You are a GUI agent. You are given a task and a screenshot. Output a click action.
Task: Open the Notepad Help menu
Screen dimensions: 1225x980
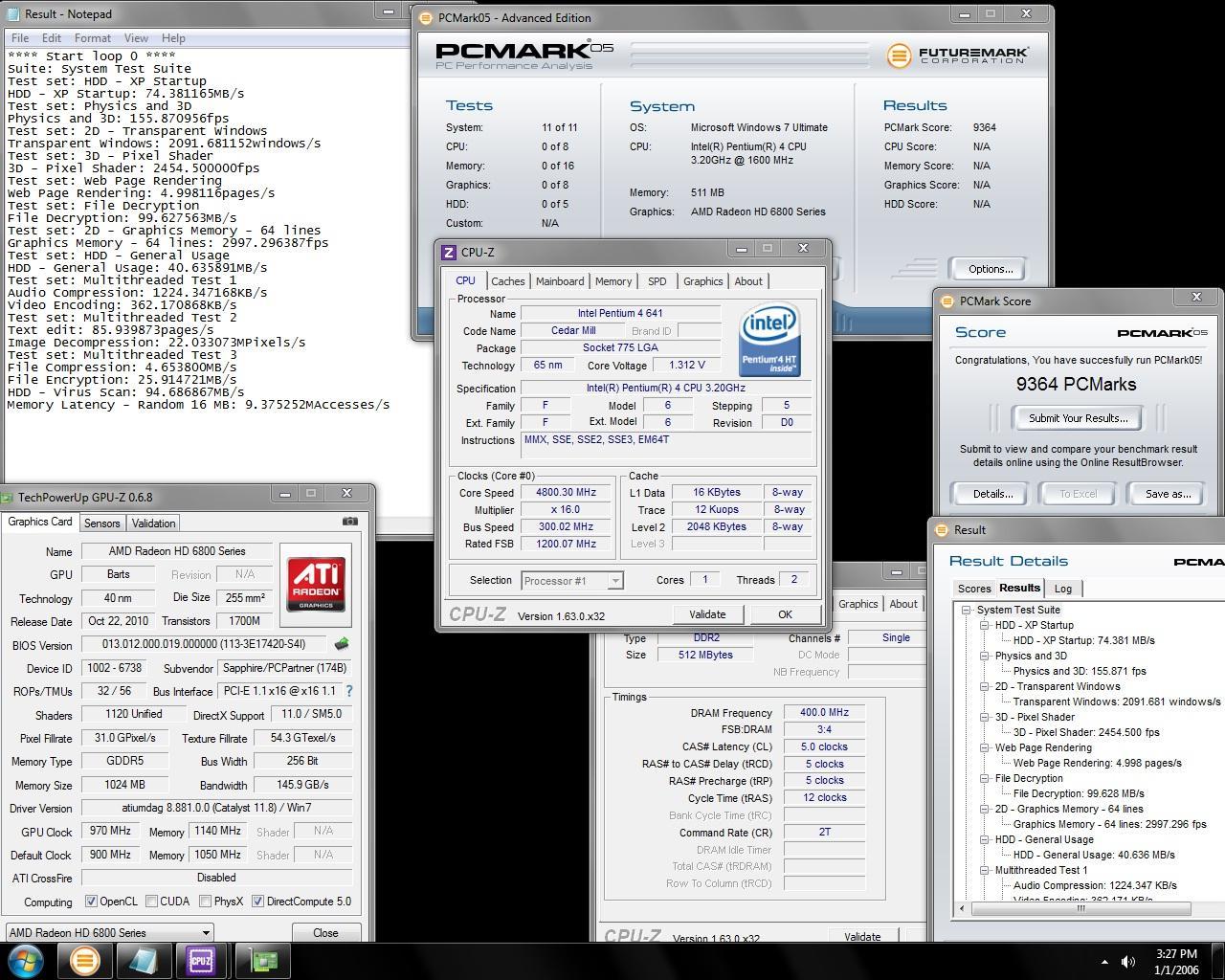pyautogui.click(x=173, y=38)
